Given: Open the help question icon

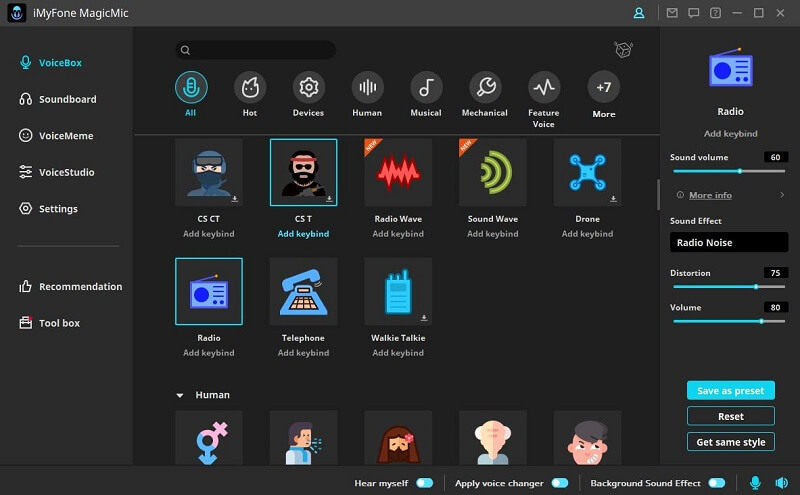Looking at the screenshot, I should tap(715, 13).
